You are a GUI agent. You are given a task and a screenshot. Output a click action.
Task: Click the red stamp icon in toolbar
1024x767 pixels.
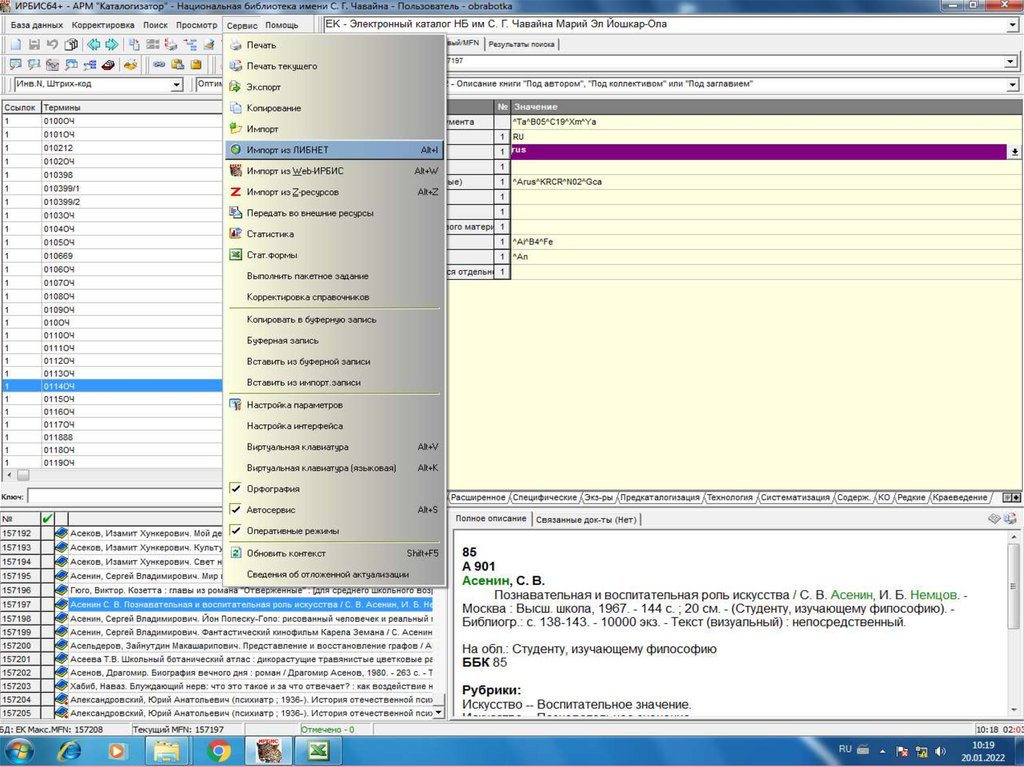(x=108, y=64)
